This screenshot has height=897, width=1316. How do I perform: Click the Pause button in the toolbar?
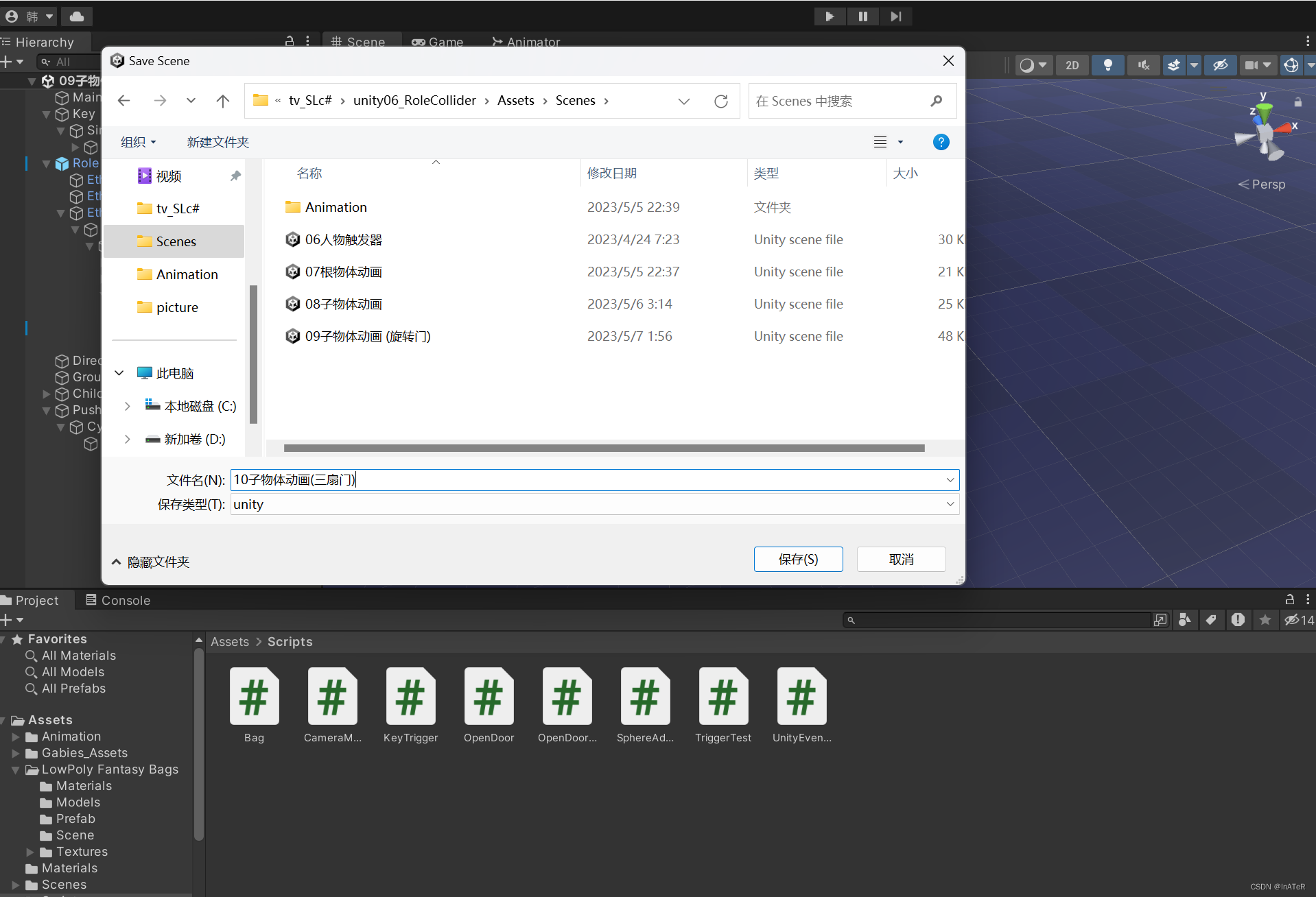[862, 16]
